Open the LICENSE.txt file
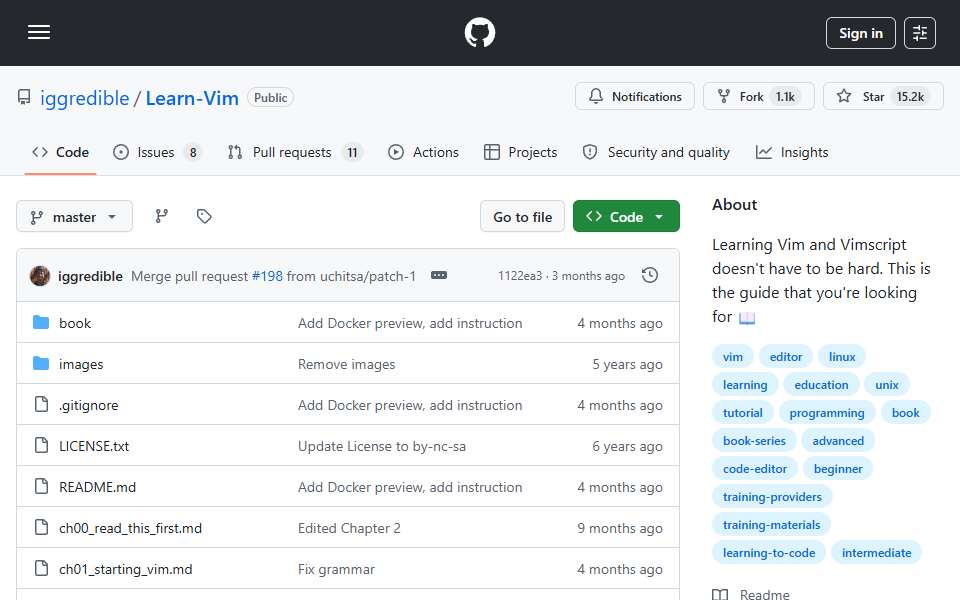The height and width of the screenshot is (600, 960). point(94,446)
